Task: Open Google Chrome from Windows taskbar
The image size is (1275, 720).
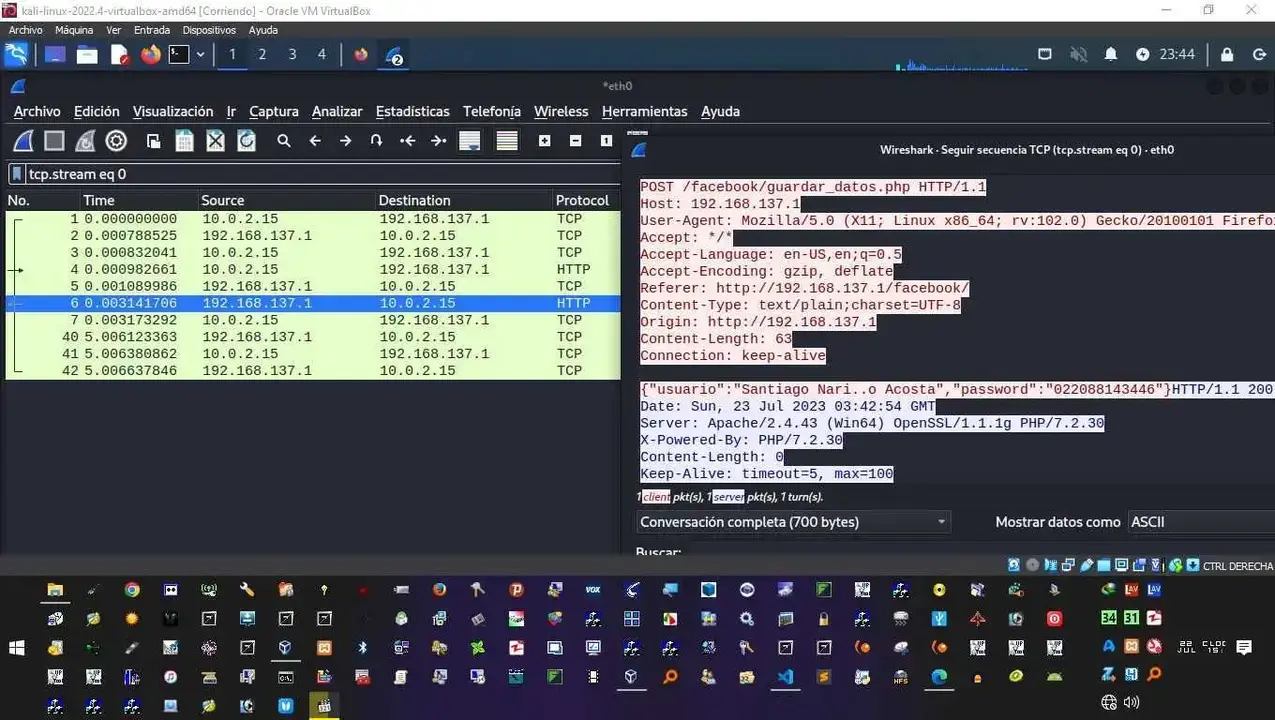Action: pos(132,590)
